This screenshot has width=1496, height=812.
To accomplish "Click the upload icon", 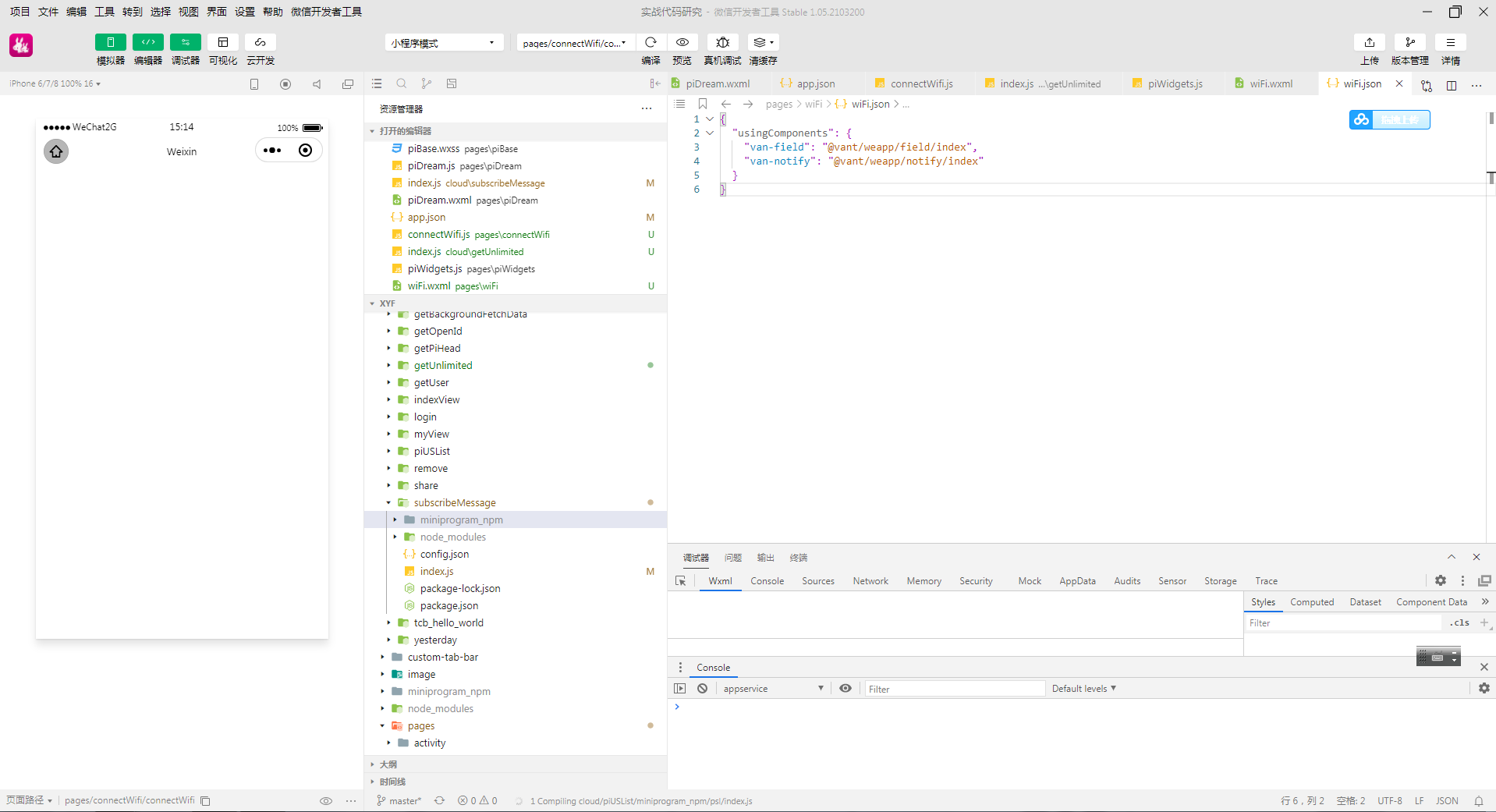I will click(1370, 42).
